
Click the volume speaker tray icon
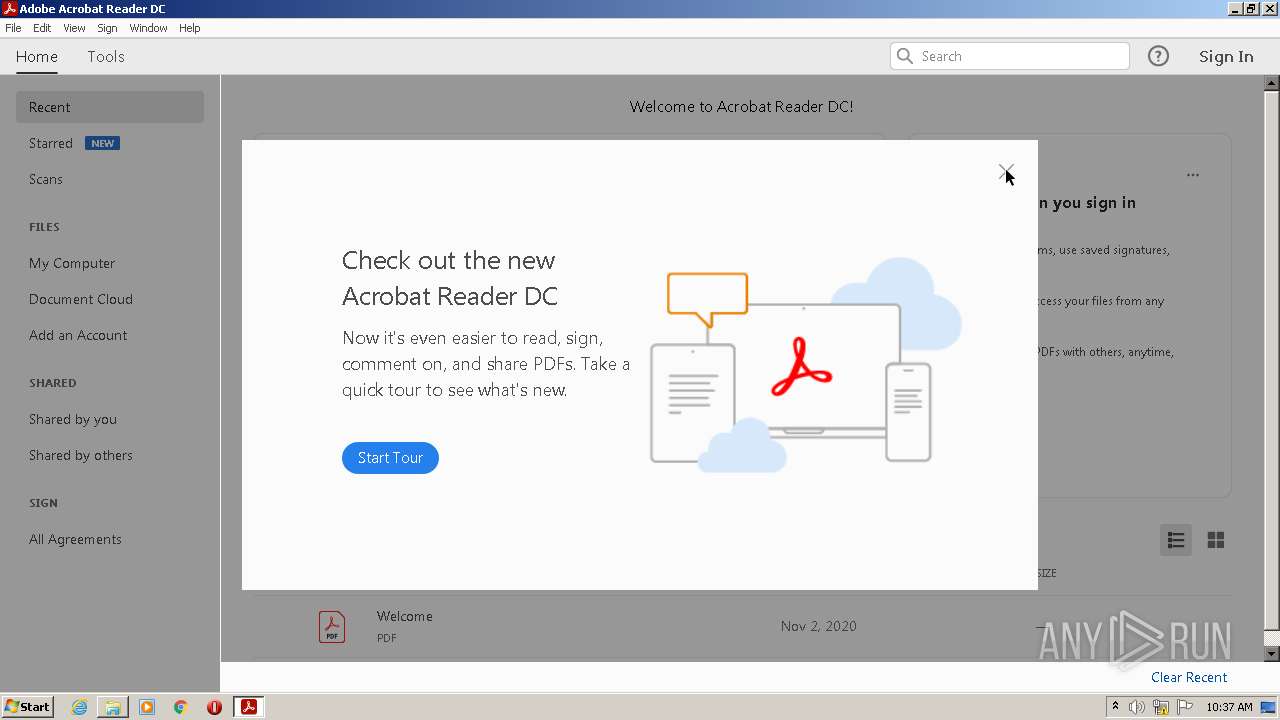coord(1137,707)
